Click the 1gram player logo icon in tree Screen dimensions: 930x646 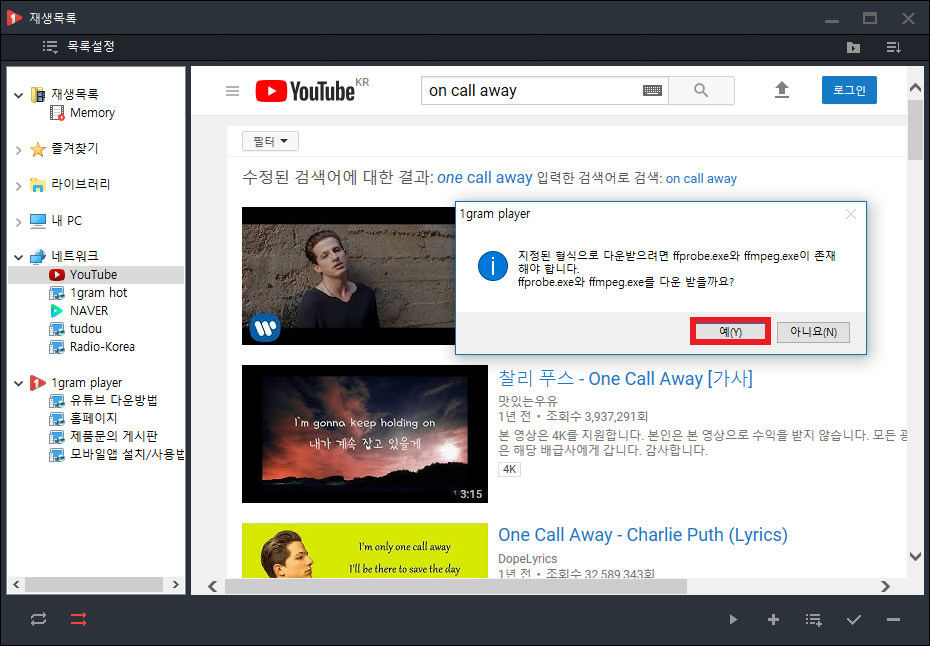(x=37, y=383)
